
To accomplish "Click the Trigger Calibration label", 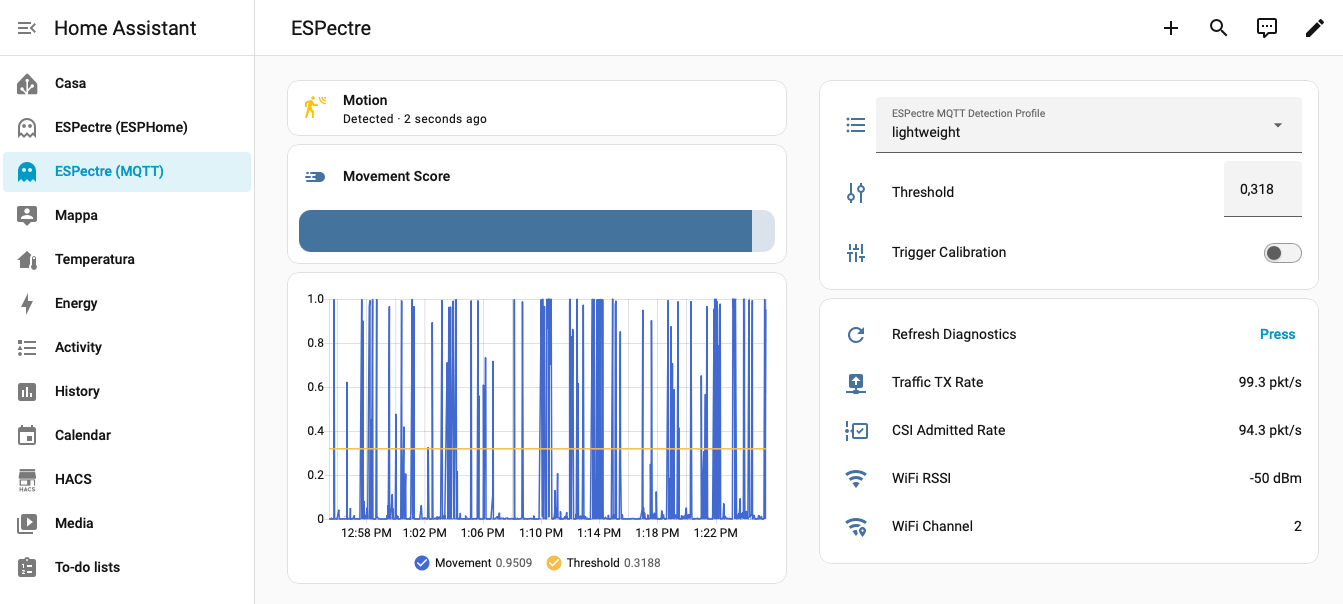I will pos(949,253).
